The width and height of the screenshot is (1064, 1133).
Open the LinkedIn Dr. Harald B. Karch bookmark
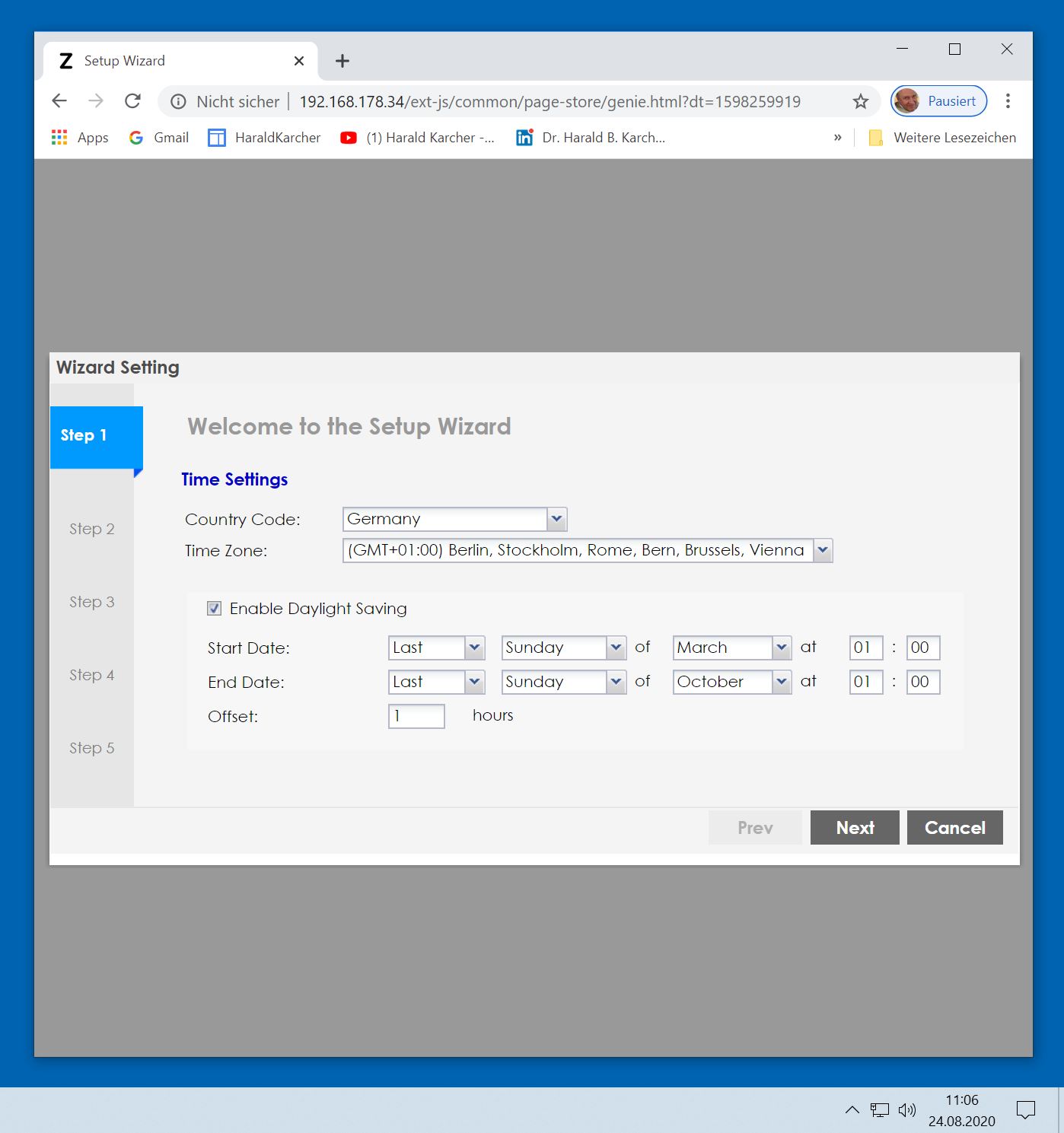point(591,138)
